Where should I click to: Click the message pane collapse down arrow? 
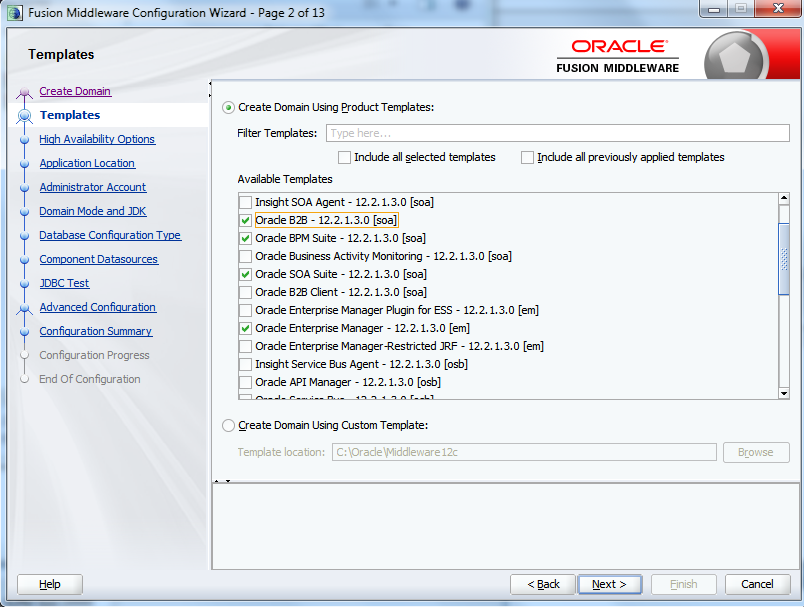228,481
